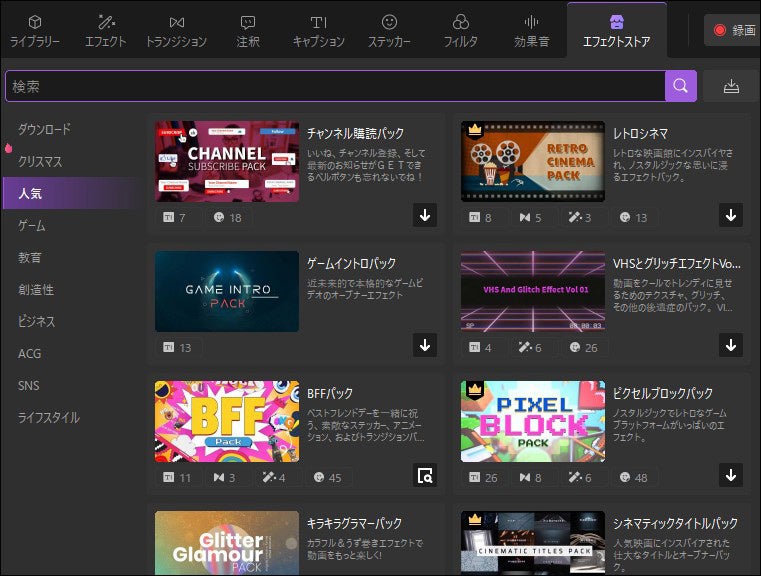The height and width of the screenshot is (576, 761).
Task: Click the VHSとグリッチエフェクト title
Action: [x=677, y=263]
